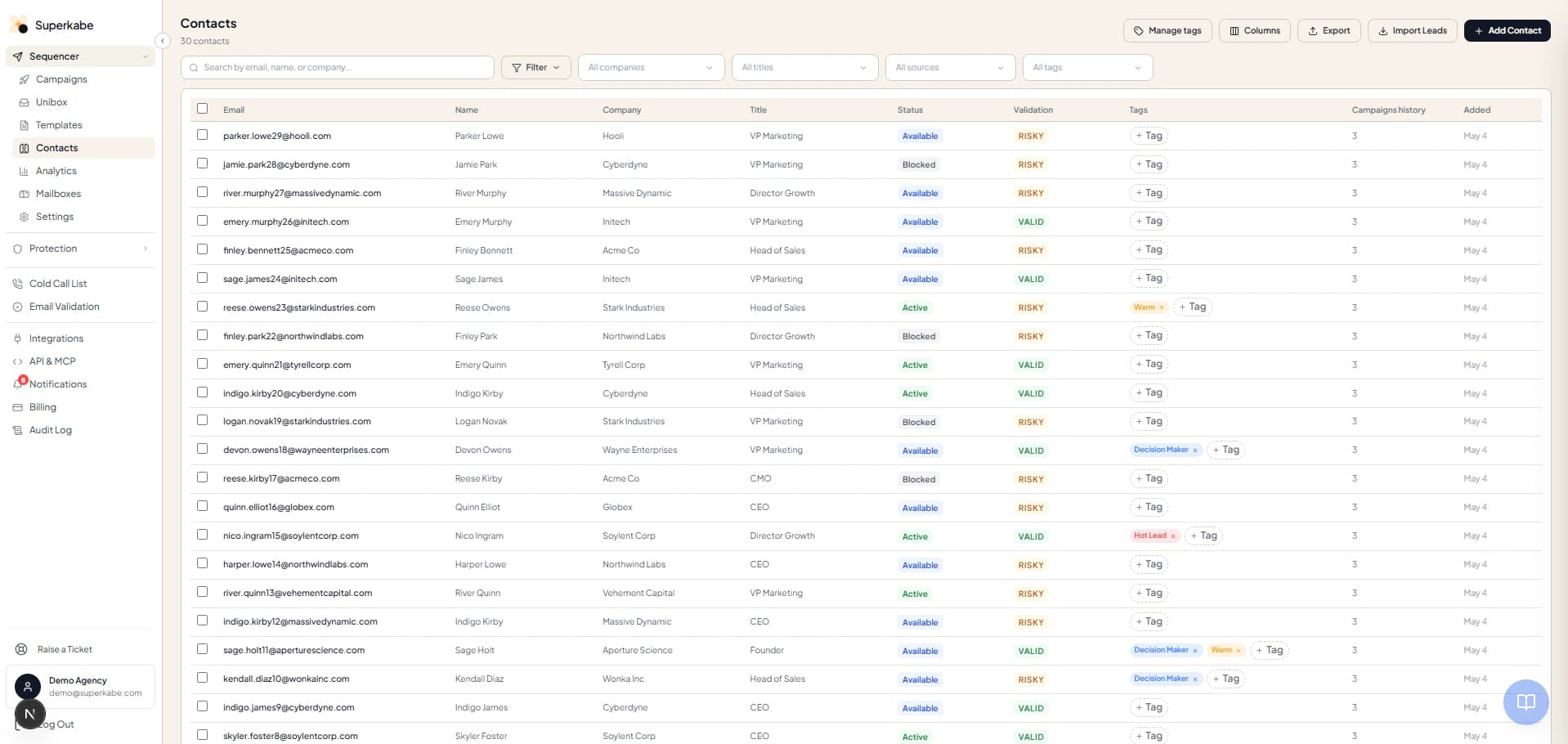Collapse the sidebar with the arrow button
The image size is (1568, 744).
pyautogui.click(x=163, y=40)
